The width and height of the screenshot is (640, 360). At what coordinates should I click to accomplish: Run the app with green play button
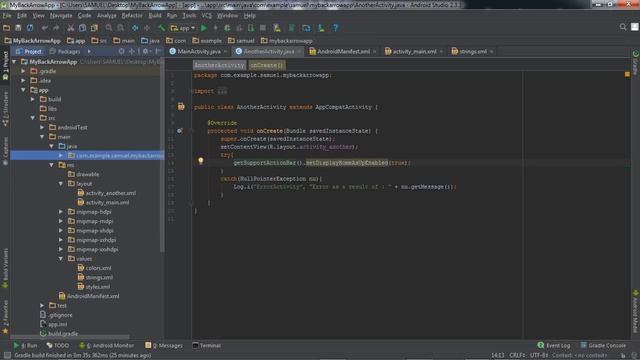[x=204, y=28]
